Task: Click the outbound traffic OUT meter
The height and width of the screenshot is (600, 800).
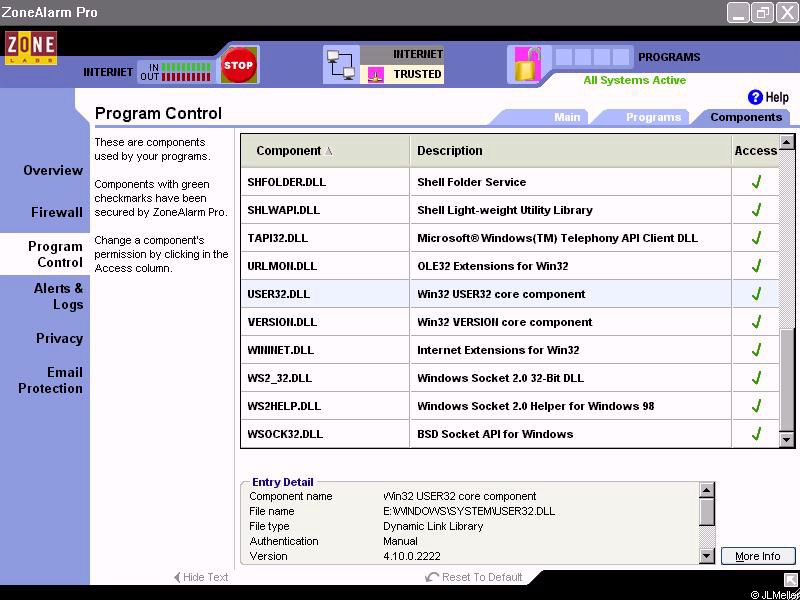Action: pos(186,77)
